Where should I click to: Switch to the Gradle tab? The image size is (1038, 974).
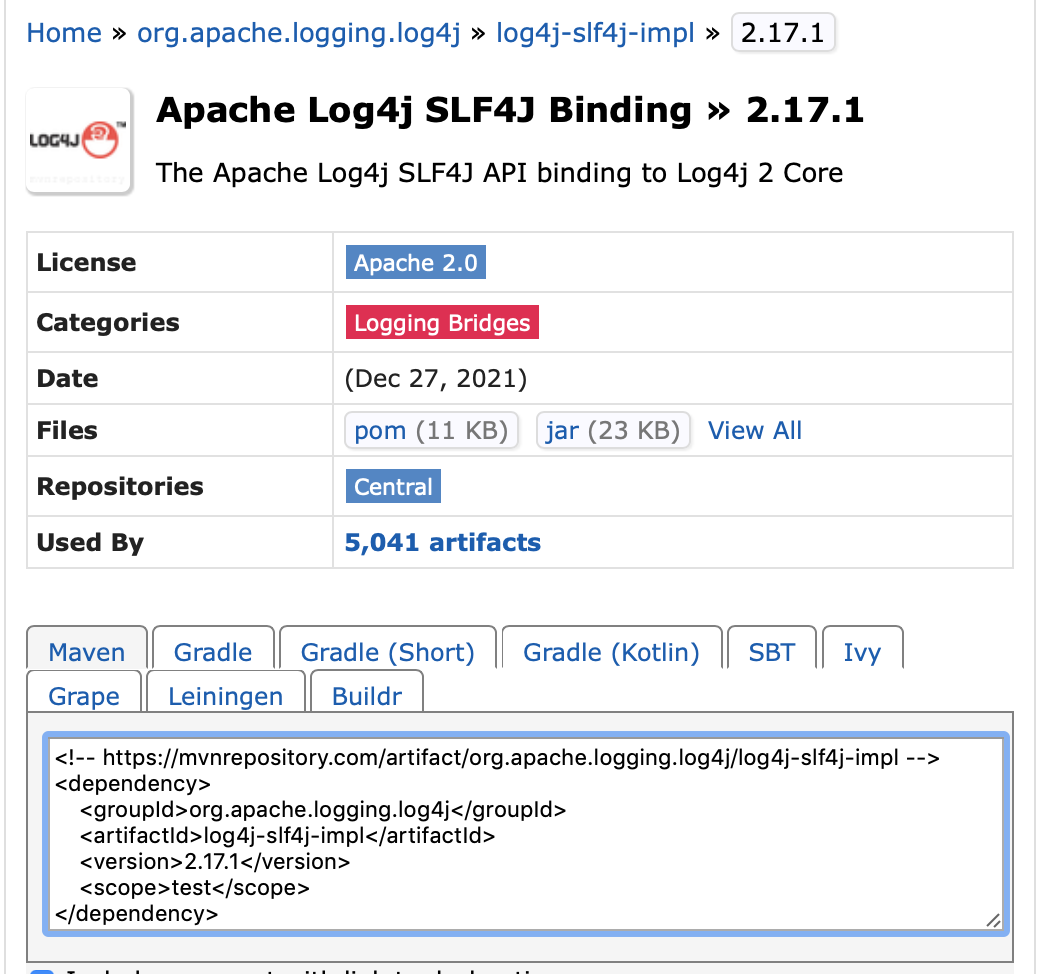click(x=213, y=649)
